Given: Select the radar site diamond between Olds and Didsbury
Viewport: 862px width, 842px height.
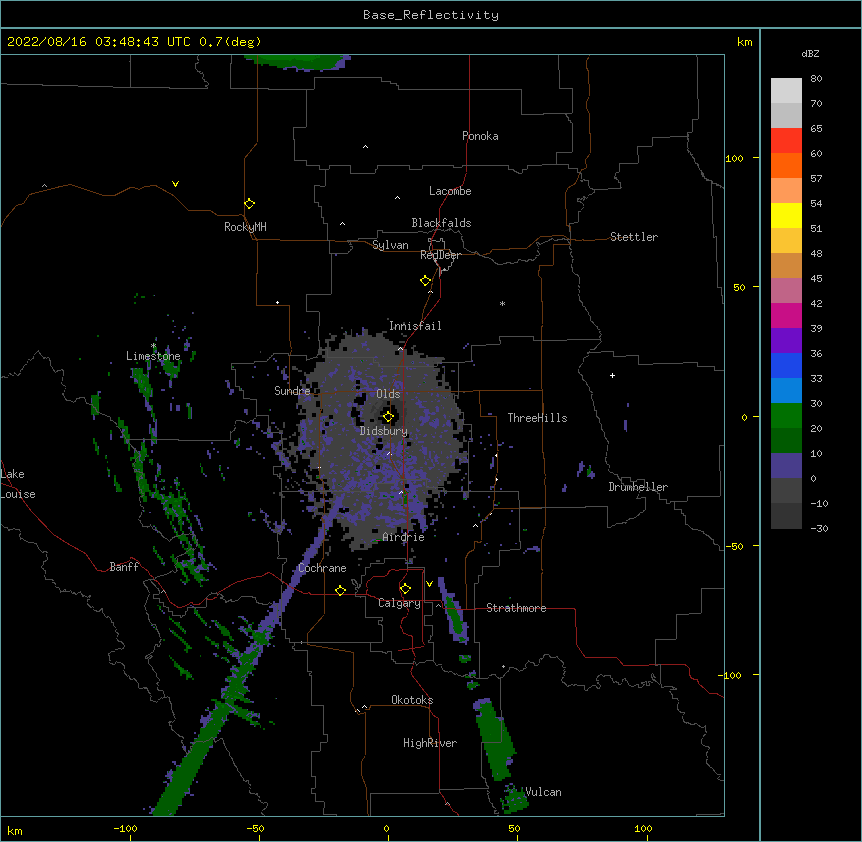Looking at the screenshot, I should click(x=388, y=417).
